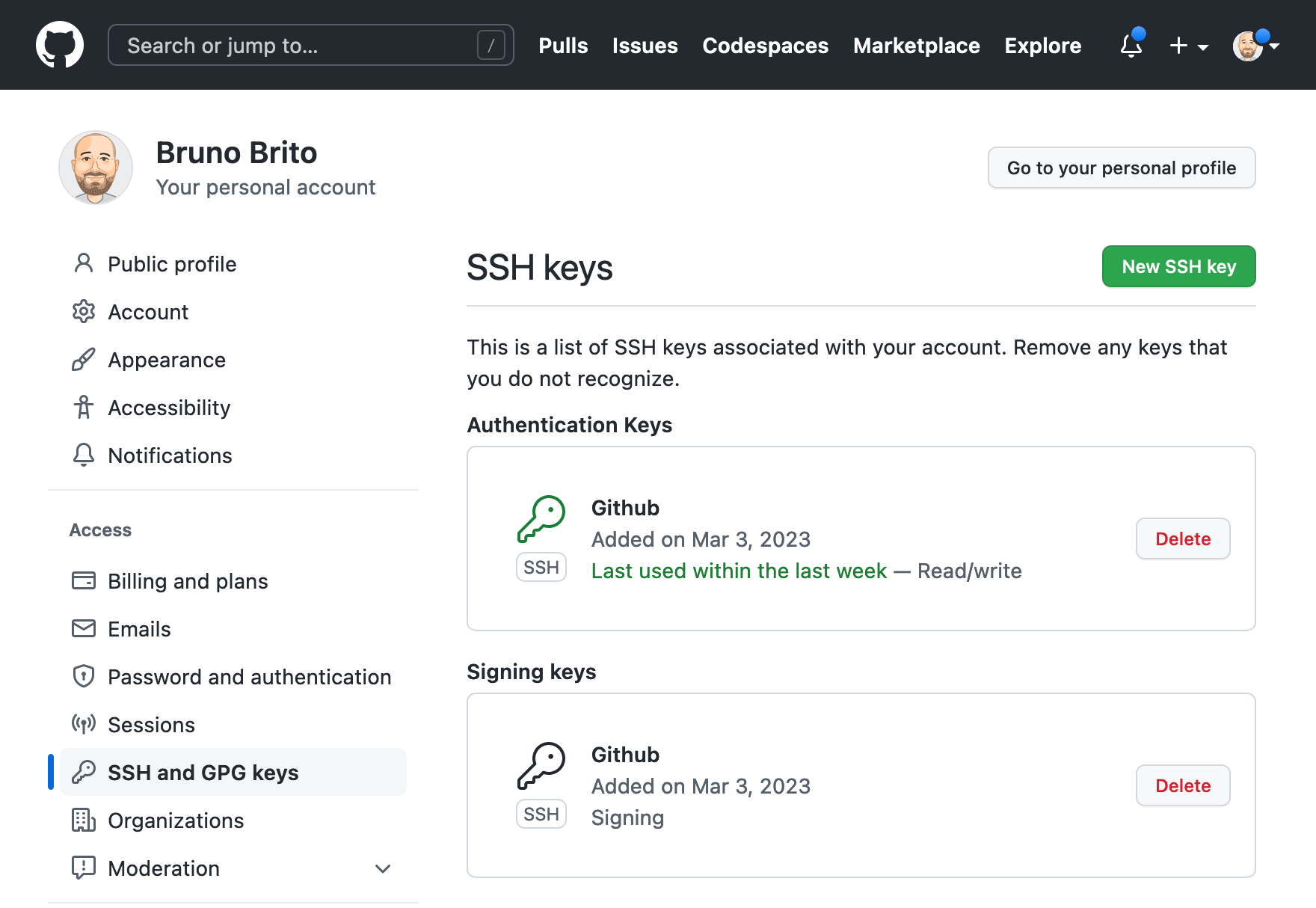Click the Account settings gear icon
This screenshot has height=908, width=1316.
point(83,311)
